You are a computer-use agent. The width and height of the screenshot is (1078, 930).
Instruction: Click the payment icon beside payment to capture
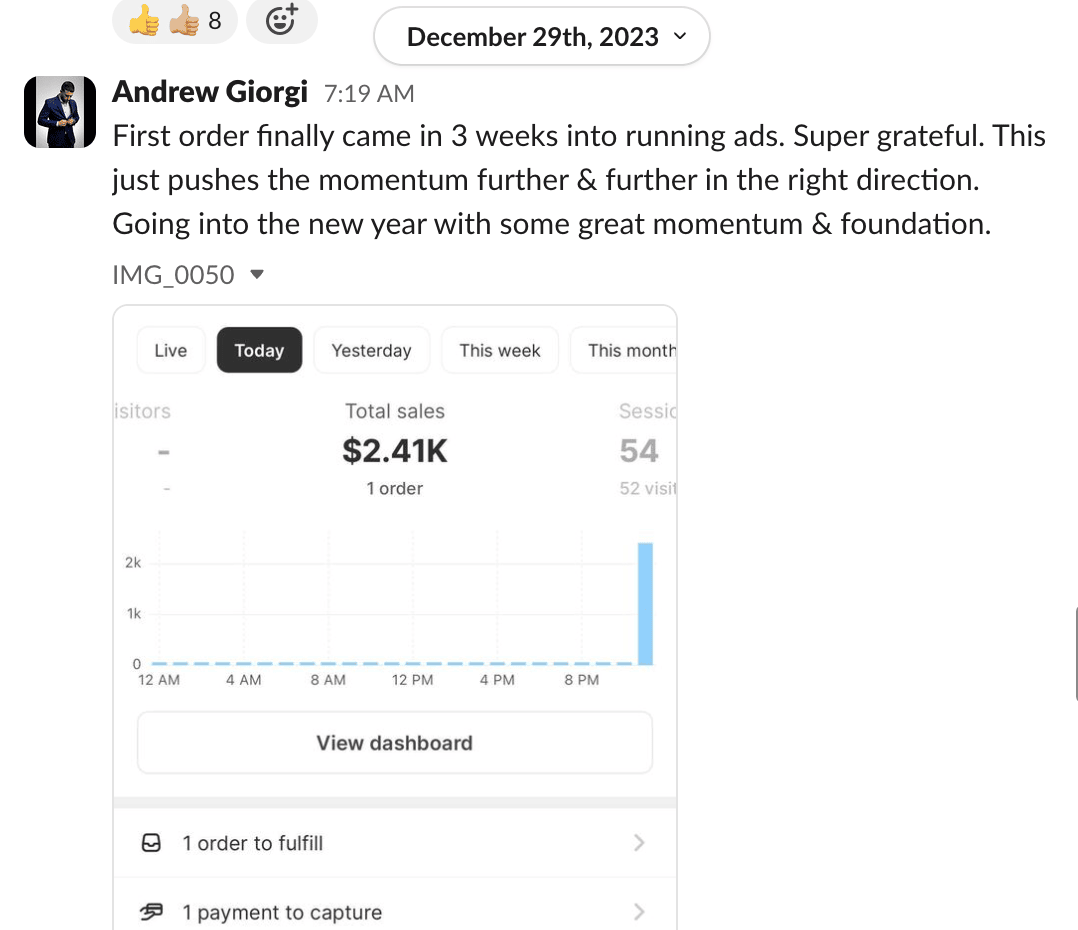pyautogui.click(x=152, y=911)
